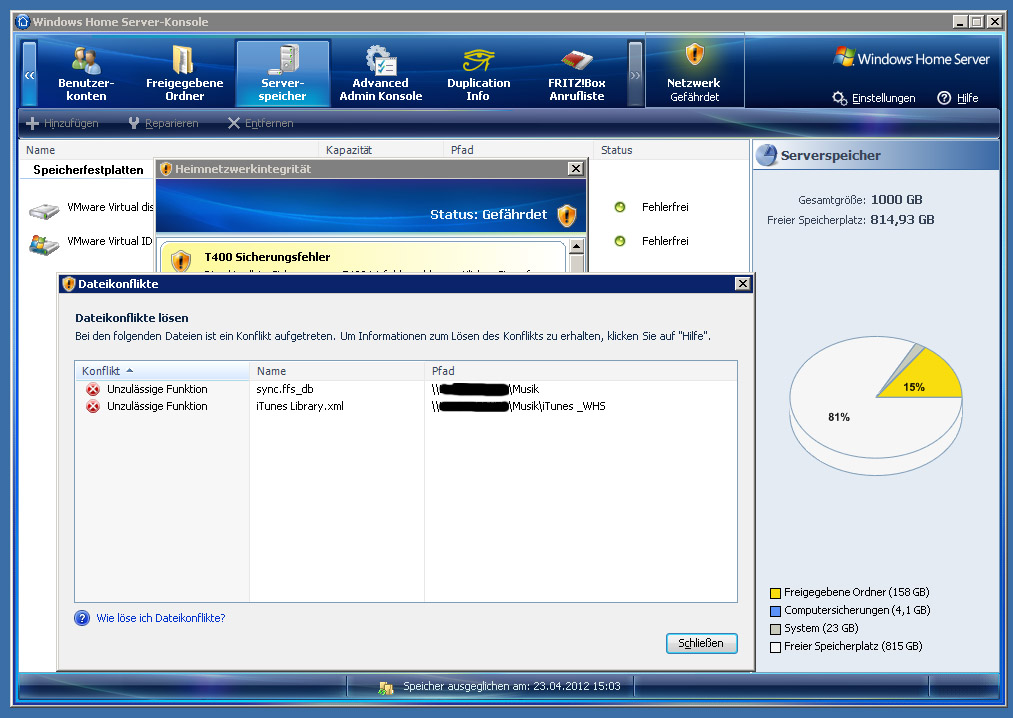Image resolution: width=1013 pixels, height=718 pixels.
Task: Click the Dateikonflikte title bar shield icon
Action: tap(68, 284)
